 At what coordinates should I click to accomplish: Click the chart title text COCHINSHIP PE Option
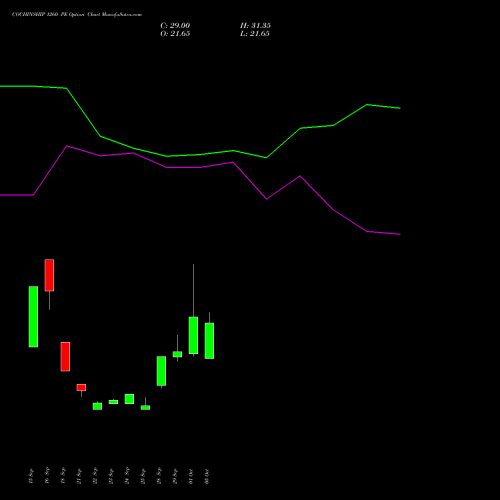pos(77,15)
